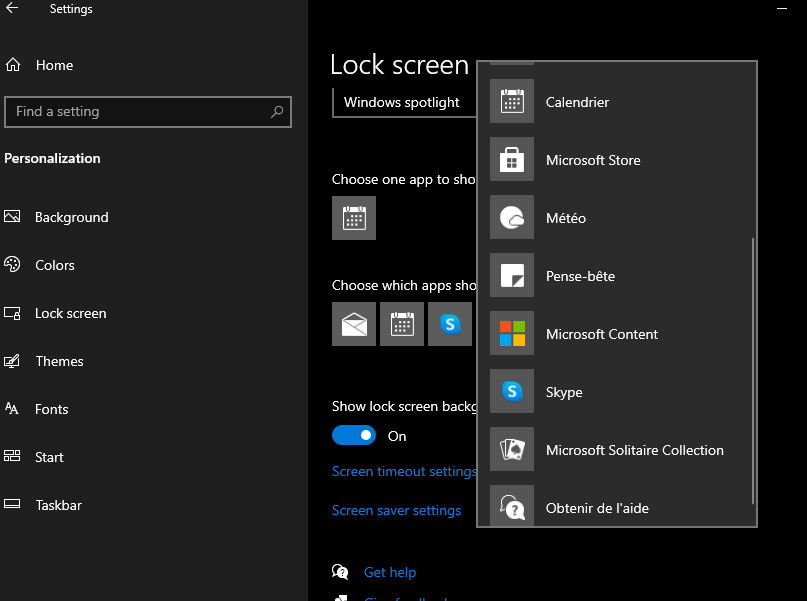Image resolution: width=807 pixels, height=601 pixels.
Task: Click the Screen saver settings link
Action: coord(396,510)
